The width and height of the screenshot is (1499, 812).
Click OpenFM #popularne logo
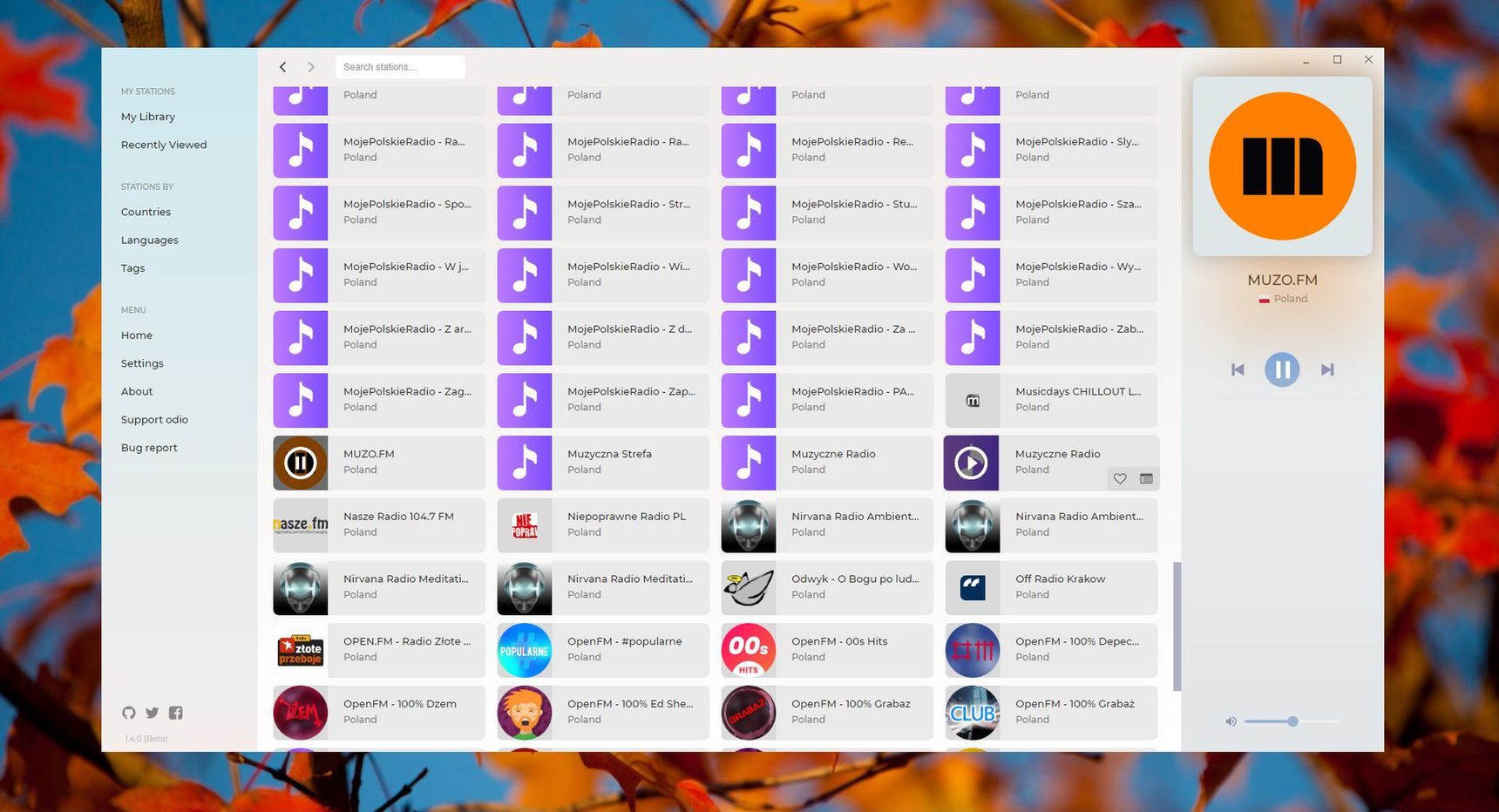(x=525, y=651)
